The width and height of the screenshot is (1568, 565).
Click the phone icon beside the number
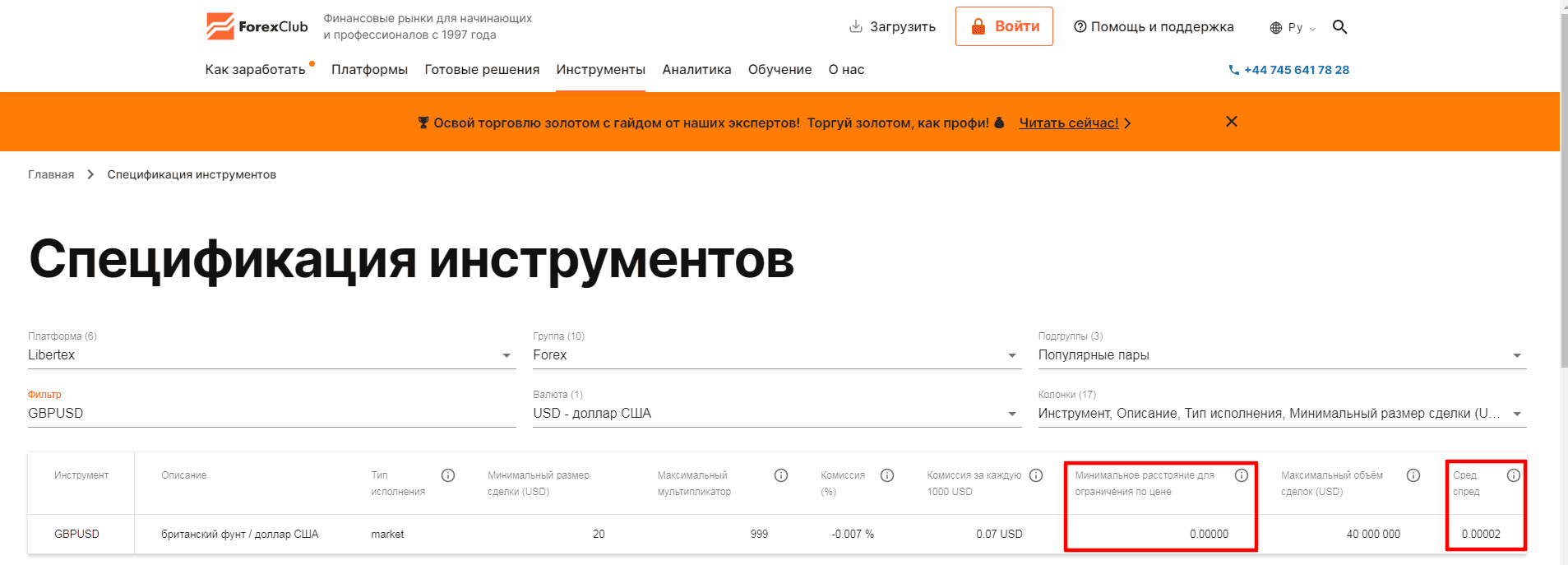click(x=1233, y=70)
